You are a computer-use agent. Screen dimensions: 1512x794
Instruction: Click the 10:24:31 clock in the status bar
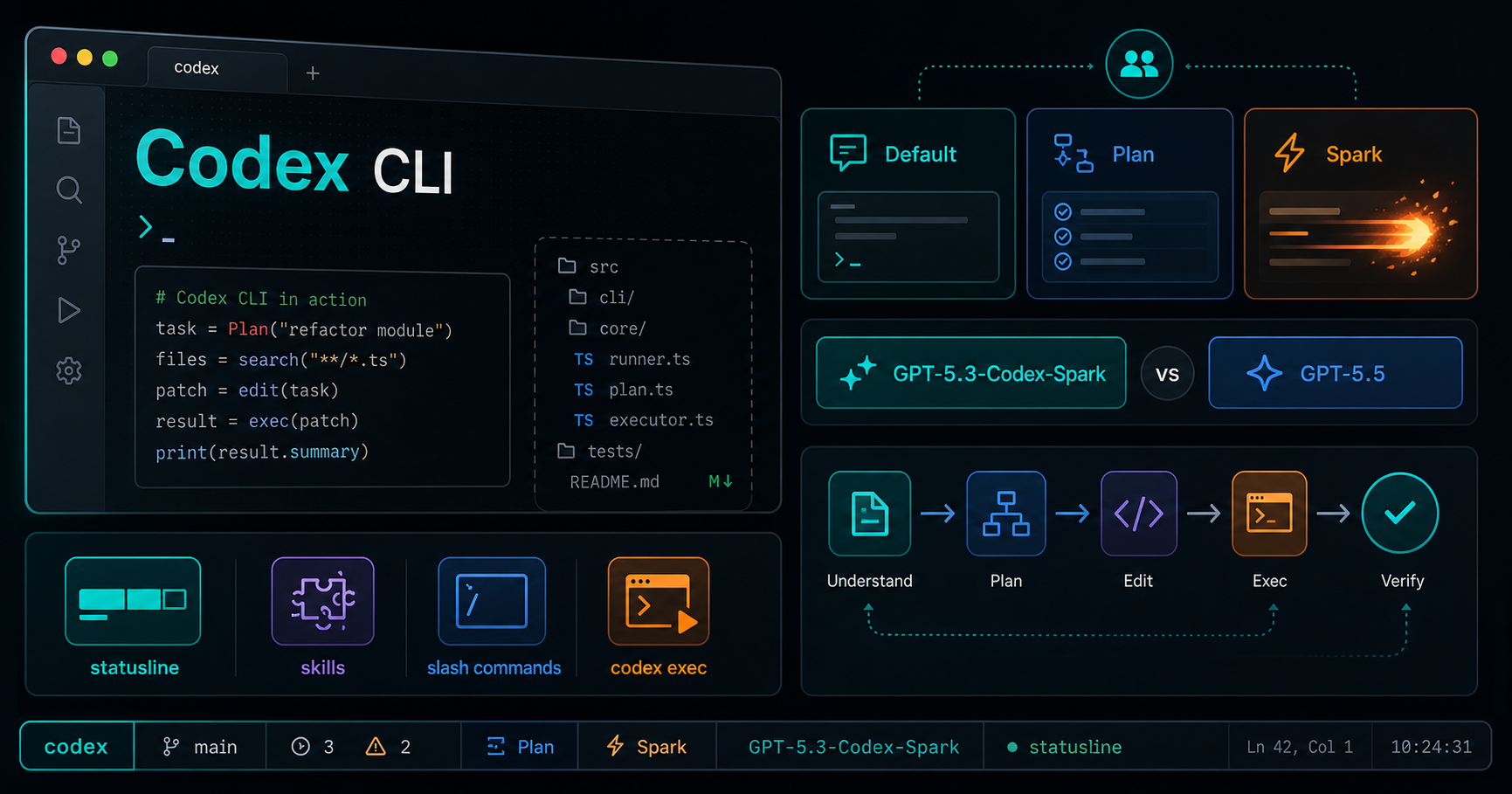click(x=1431, y=747)
